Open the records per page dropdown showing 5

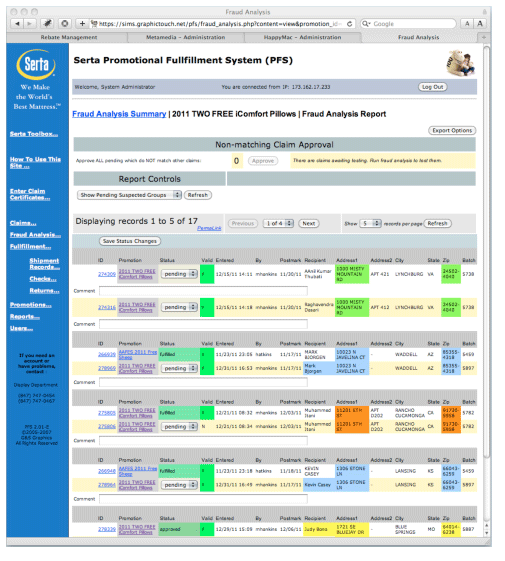pyautogui.click(x=370, y=224)
